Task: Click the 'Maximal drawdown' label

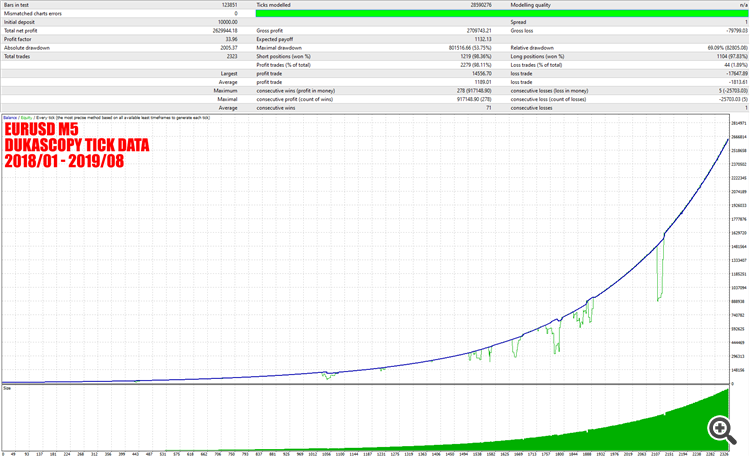Action: click(x=279, y=48)
